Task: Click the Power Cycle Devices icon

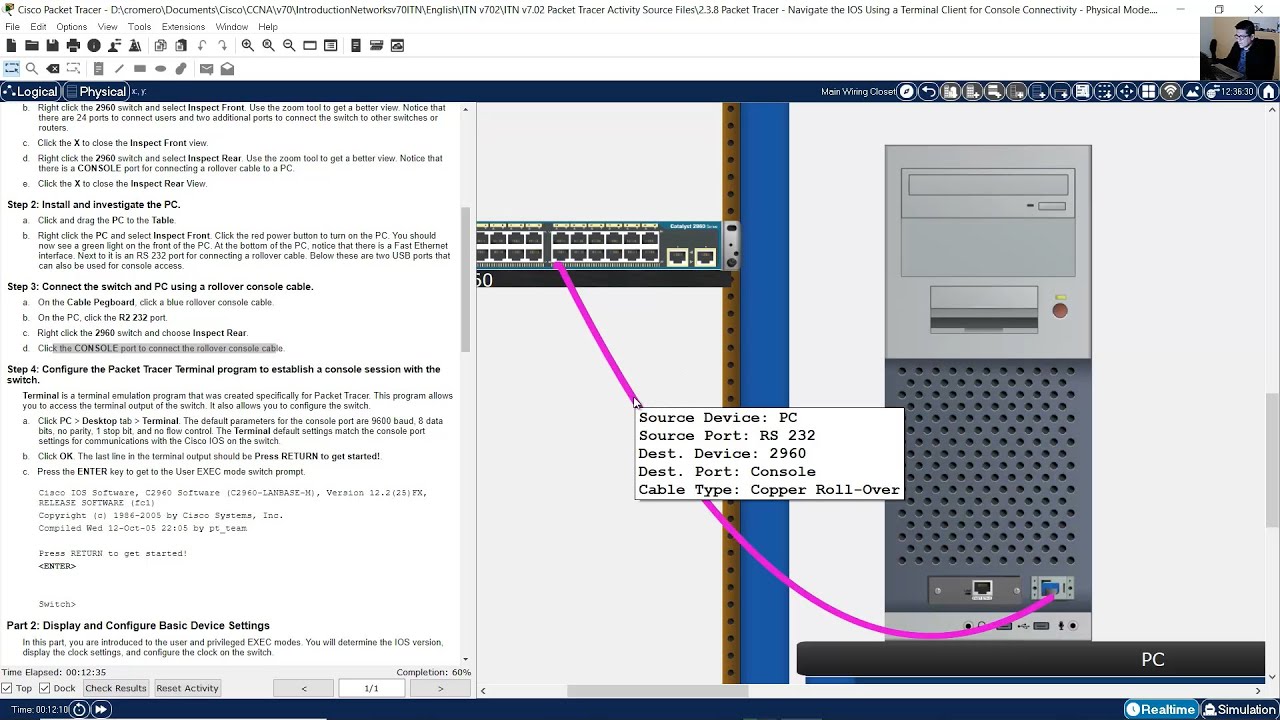Action: pyautogui.click(x=79, y=709)
